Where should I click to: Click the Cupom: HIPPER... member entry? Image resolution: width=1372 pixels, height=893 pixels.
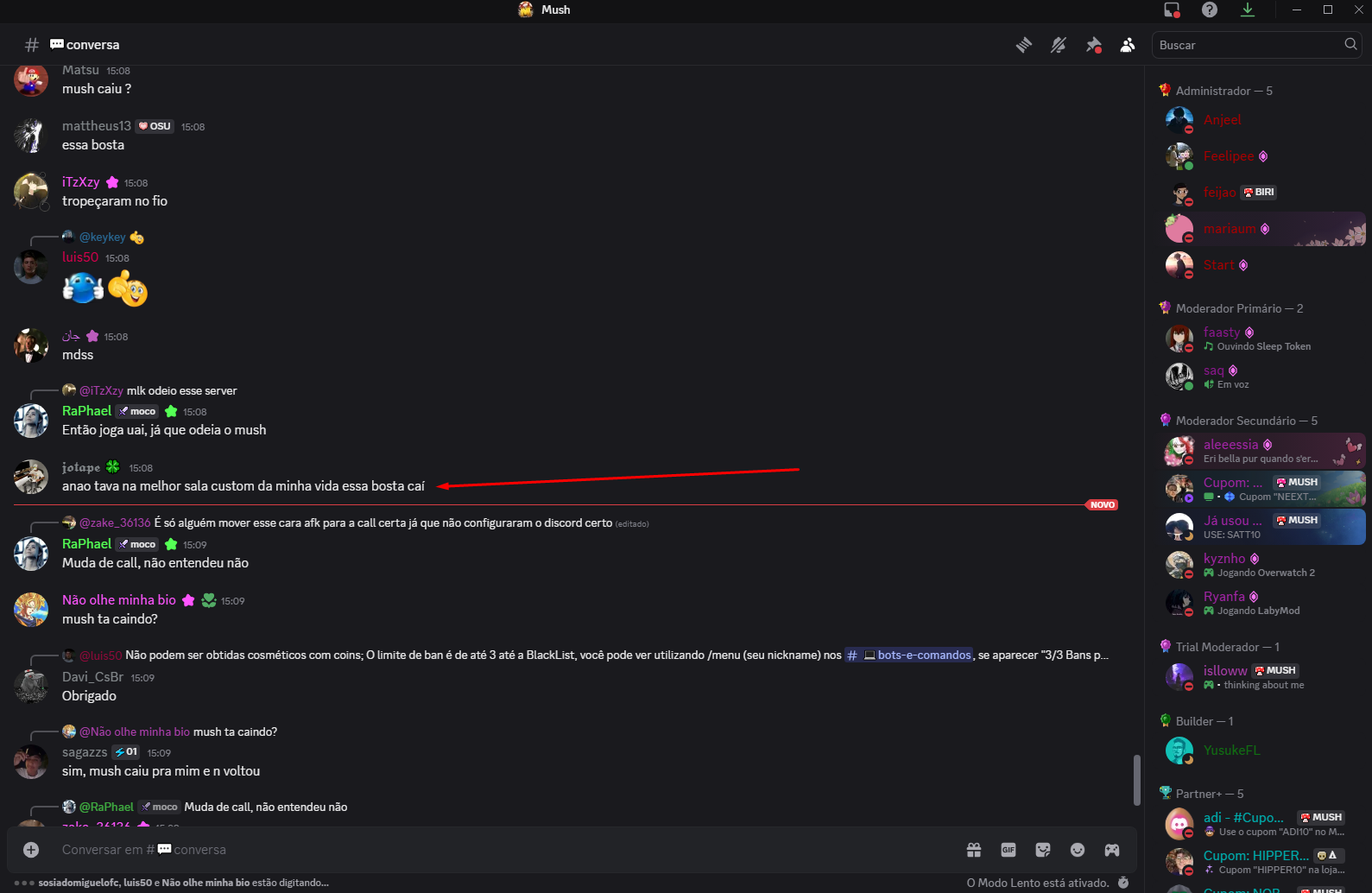[1264, 862]
